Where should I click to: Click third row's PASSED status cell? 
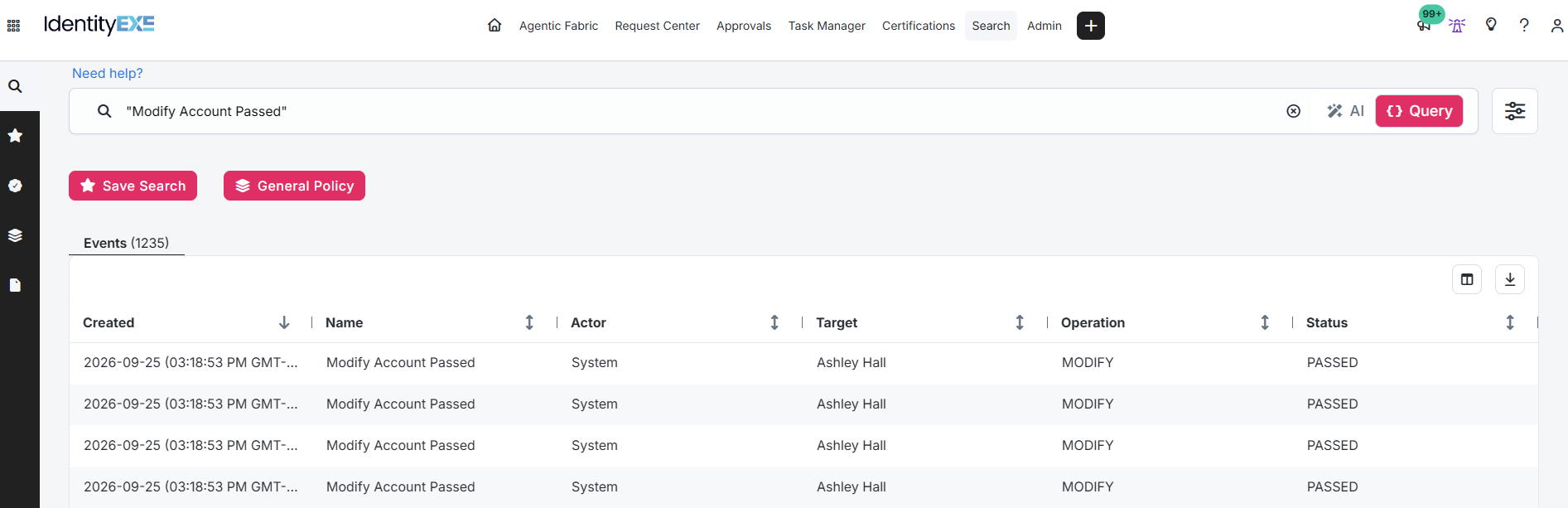click(x=1332, y=445)
